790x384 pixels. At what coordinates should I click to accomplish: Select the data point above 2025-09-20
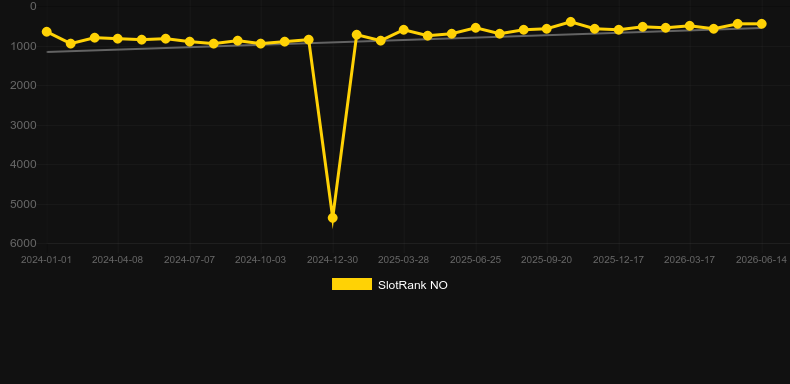tap(547, 29)
